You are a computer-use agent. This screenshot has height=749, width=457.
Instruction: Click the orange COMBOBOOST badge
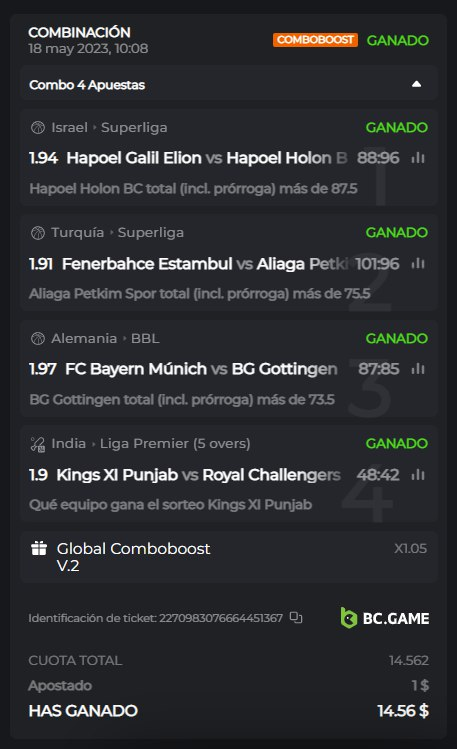pos(315,40)
